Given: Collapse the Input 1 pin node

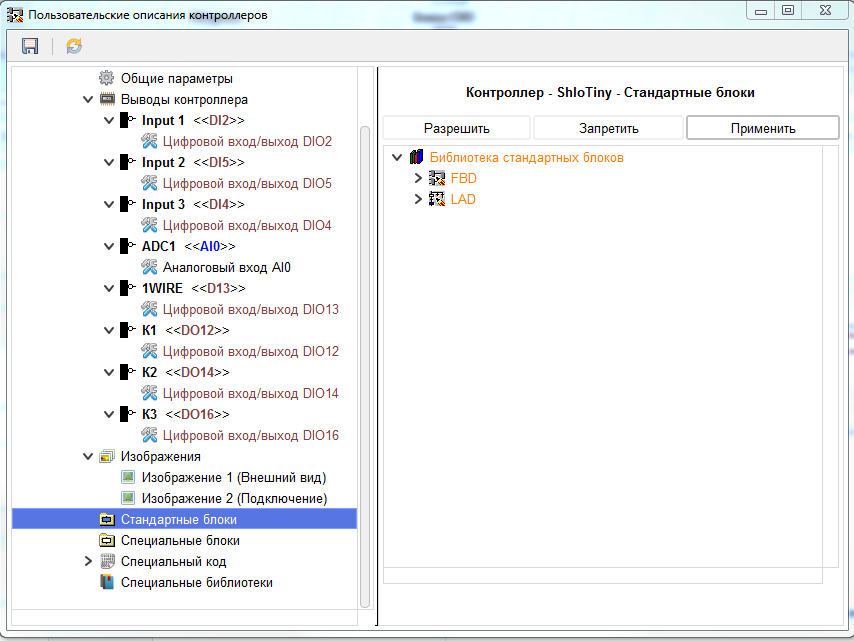Looking at the screenshot, I should click(x=109, y=120).
